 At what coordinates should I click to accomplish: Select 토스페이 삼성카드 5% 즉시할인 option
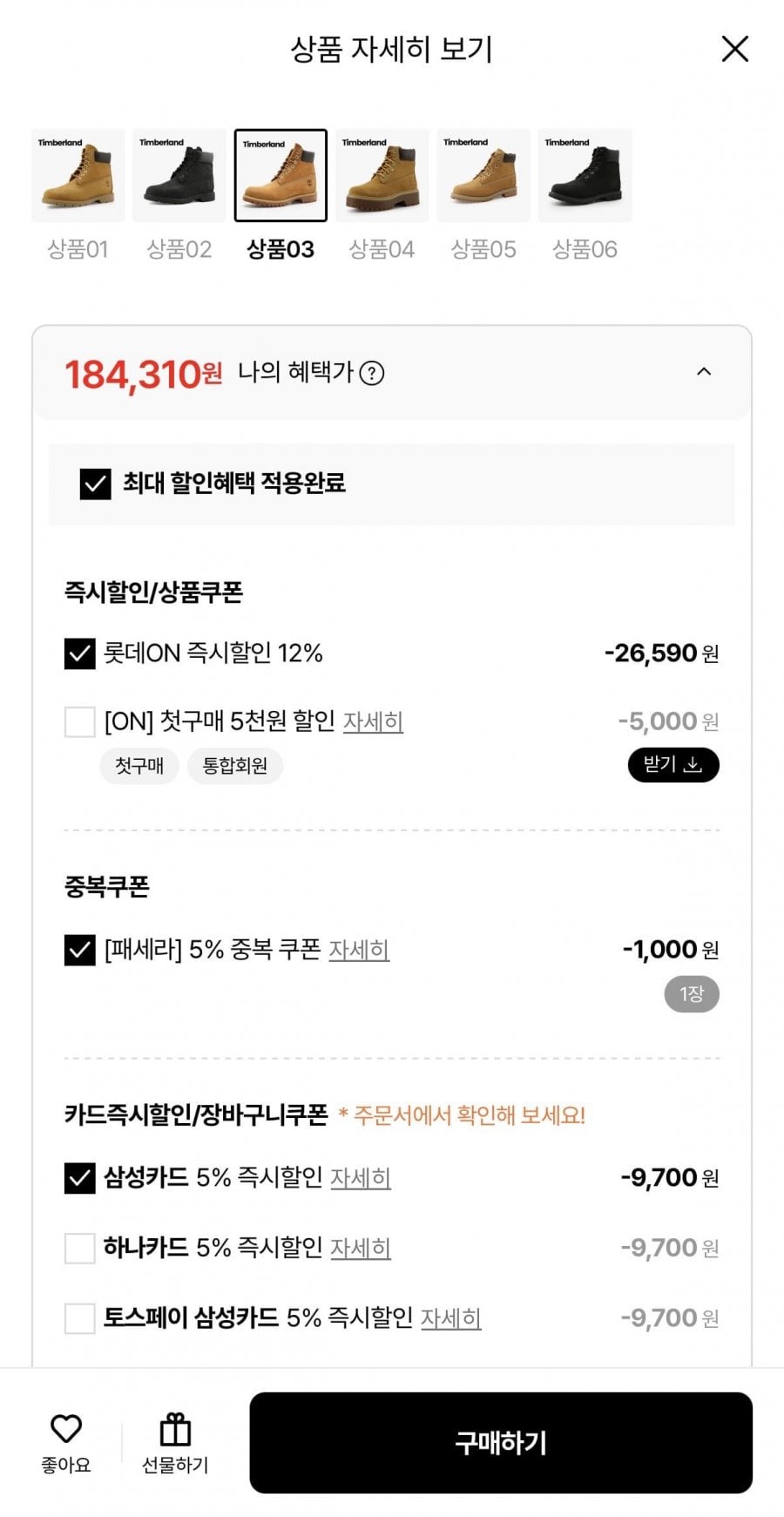pyautogui.click(x=80, y=1318)
